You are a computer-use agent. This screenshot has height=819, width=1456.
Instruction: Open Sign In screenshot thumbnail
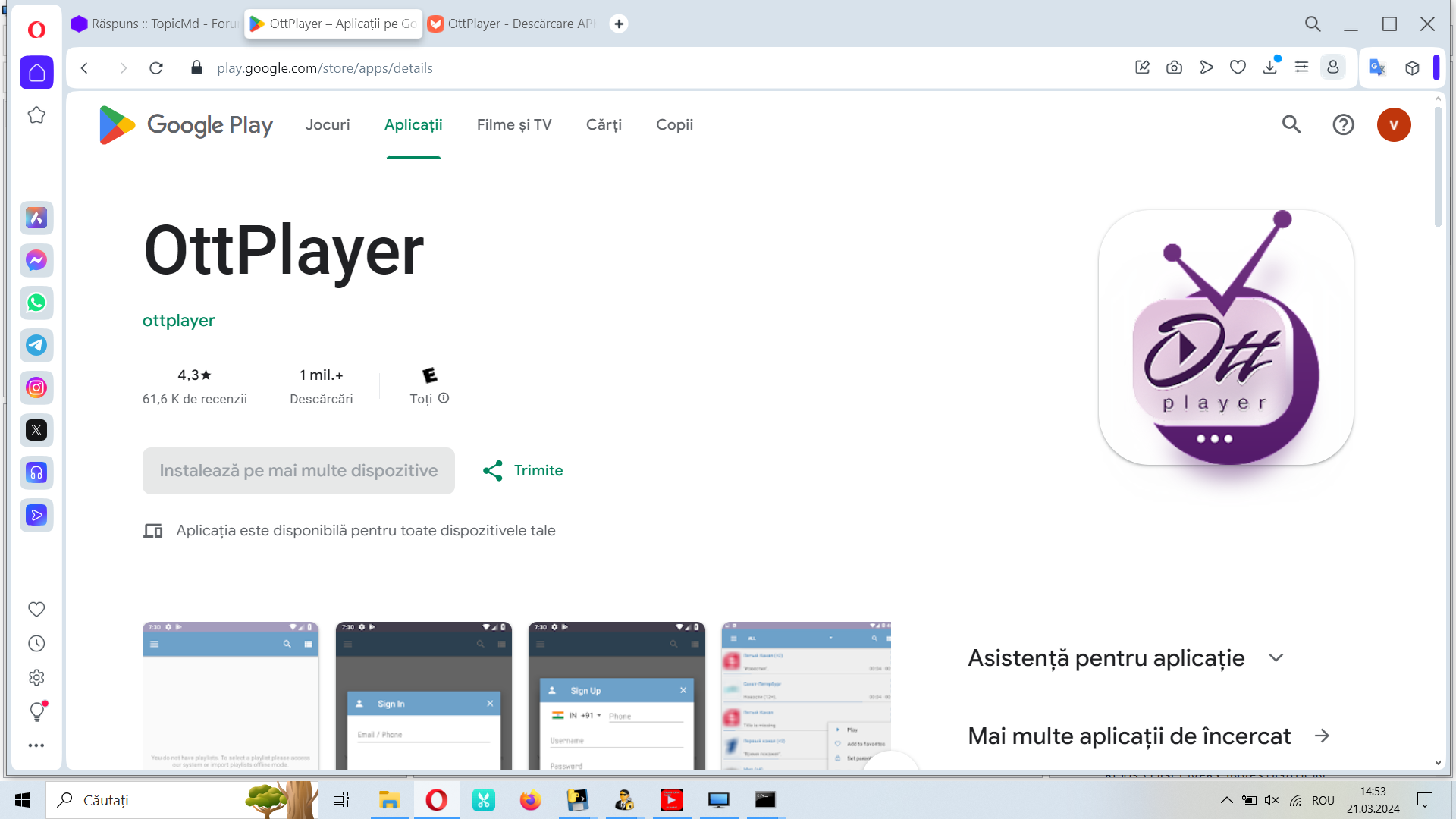pyautogui.click(x=423, y=696)
